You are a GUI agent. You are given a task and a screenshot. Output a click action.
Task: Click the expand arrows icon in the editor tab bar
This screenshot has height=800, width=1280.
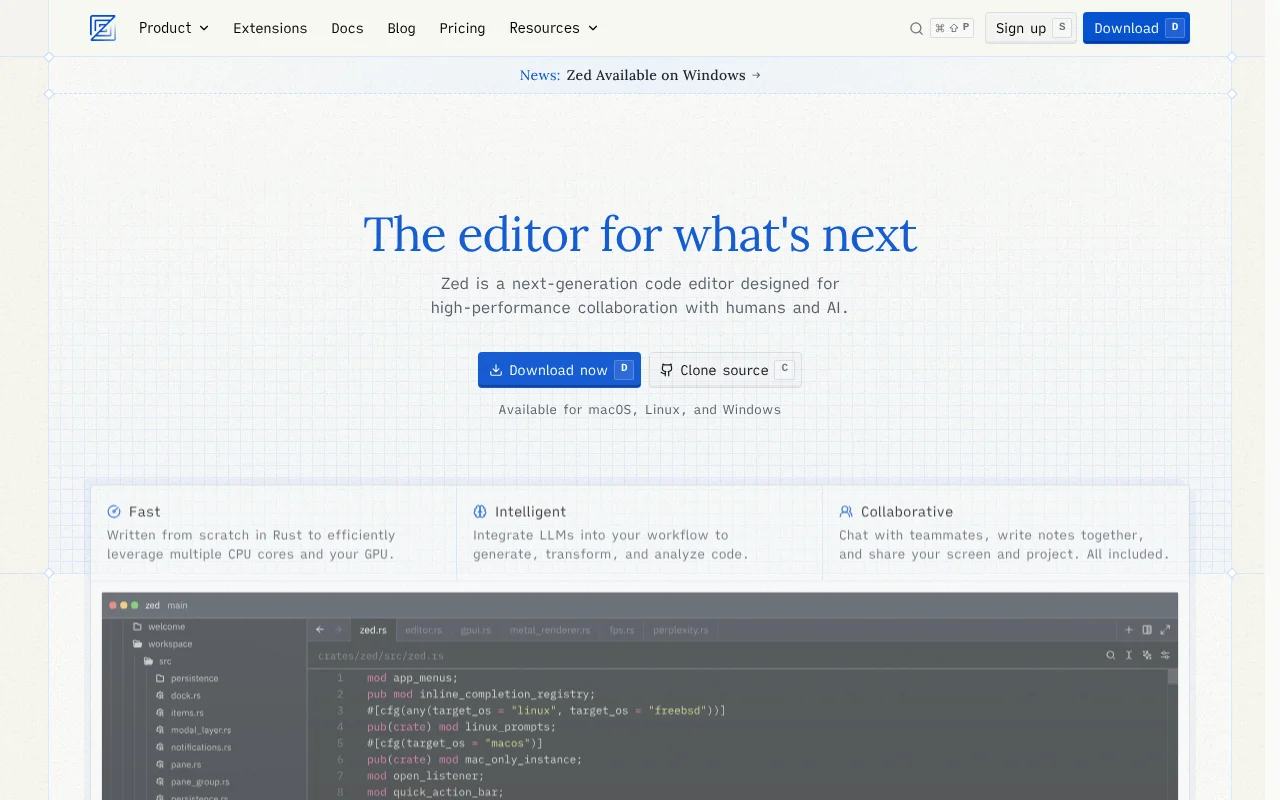pyautogui.click(x=1165, y=630)
